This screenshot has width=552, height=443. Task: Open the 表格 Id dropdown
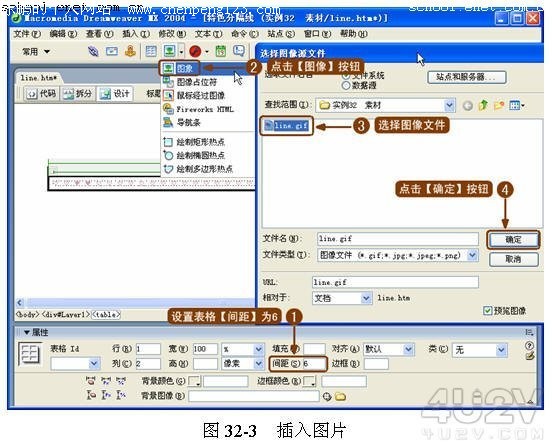coord(94,363)
